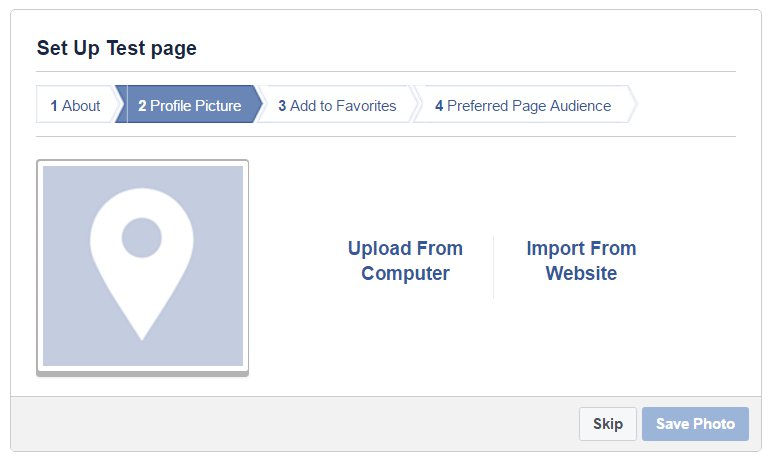Viewport: 771px width, 462px height.
Task: Select the step number 3 badge
Action: (x=282, y=106)
